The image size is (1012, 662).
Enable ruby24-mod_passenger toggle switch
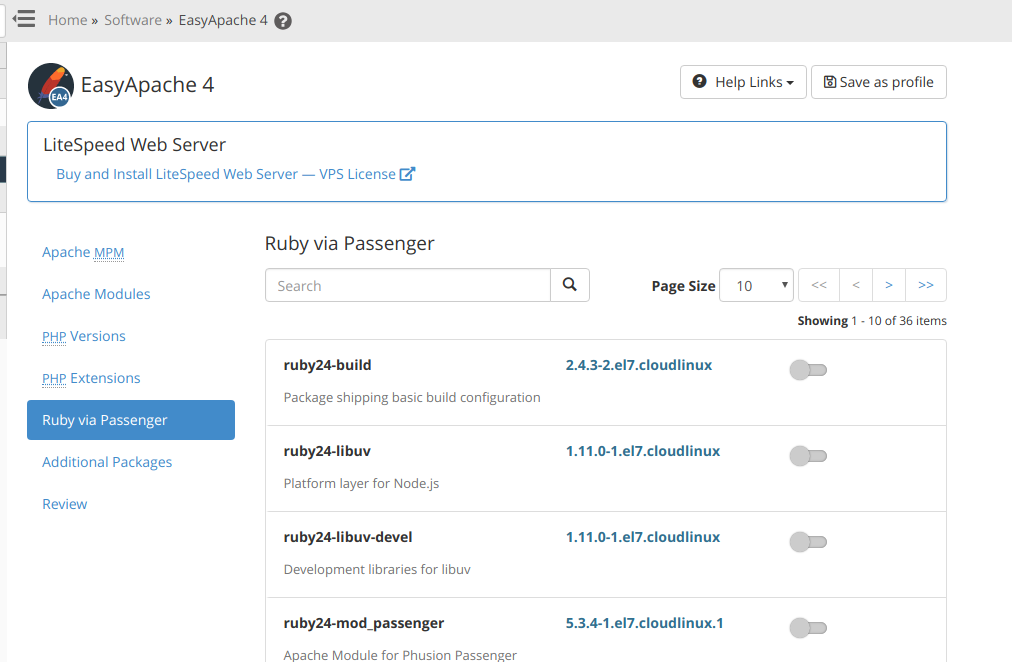click(808, 629)
